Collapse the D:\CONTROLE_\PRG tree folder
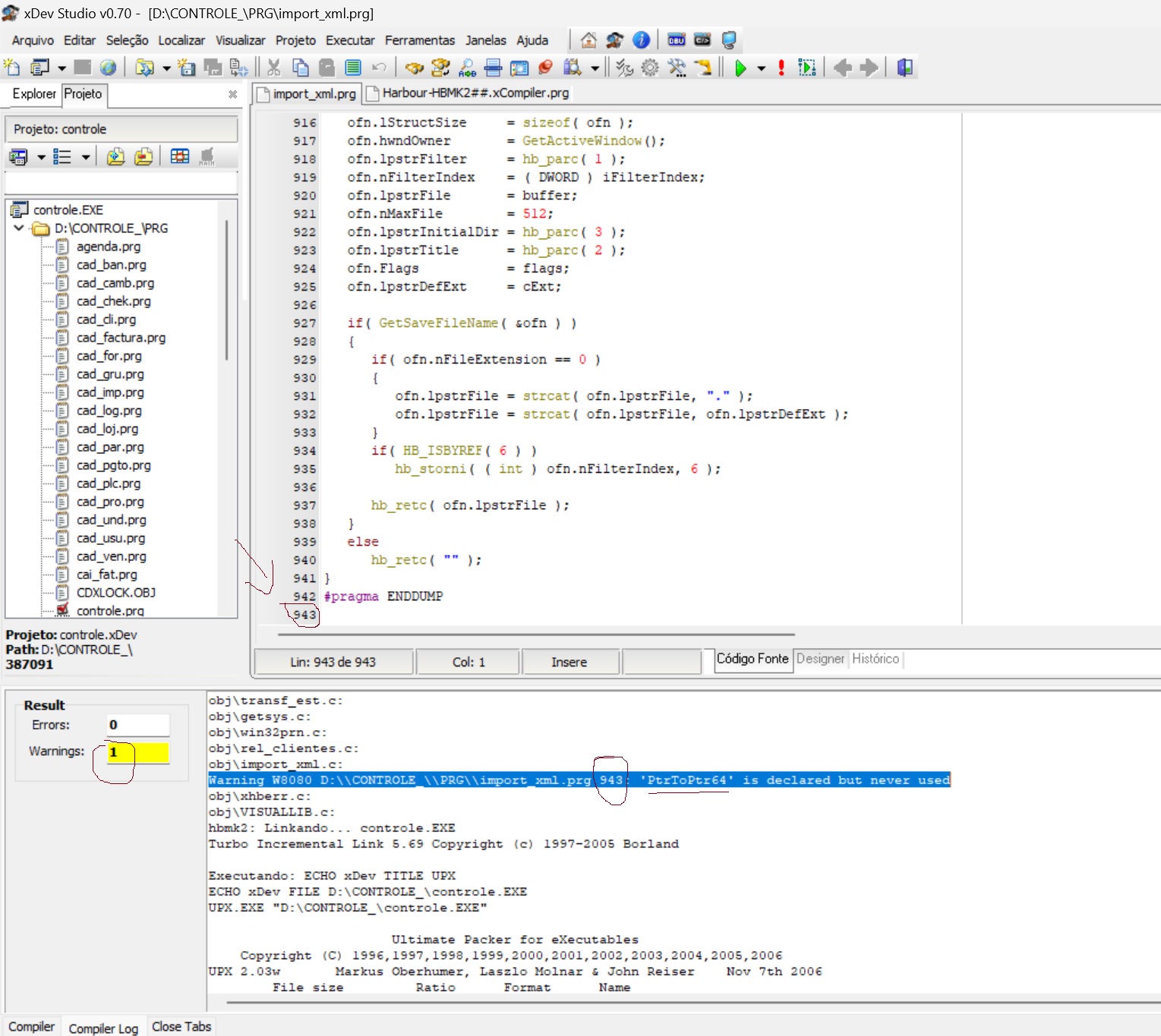The height and width of the screenshot is (1036, 1161). coord(19,228)
